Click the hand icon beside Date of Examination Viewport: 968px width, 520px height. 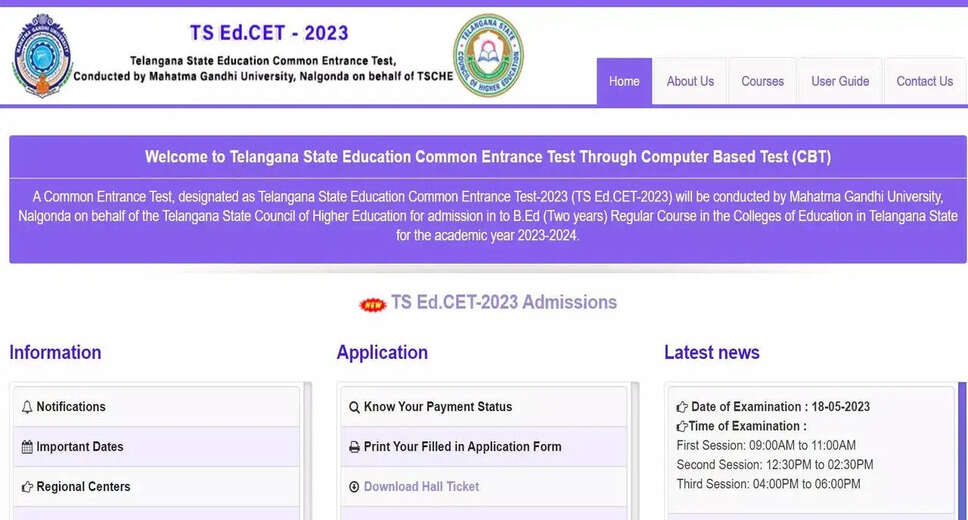tap(682, 407)
